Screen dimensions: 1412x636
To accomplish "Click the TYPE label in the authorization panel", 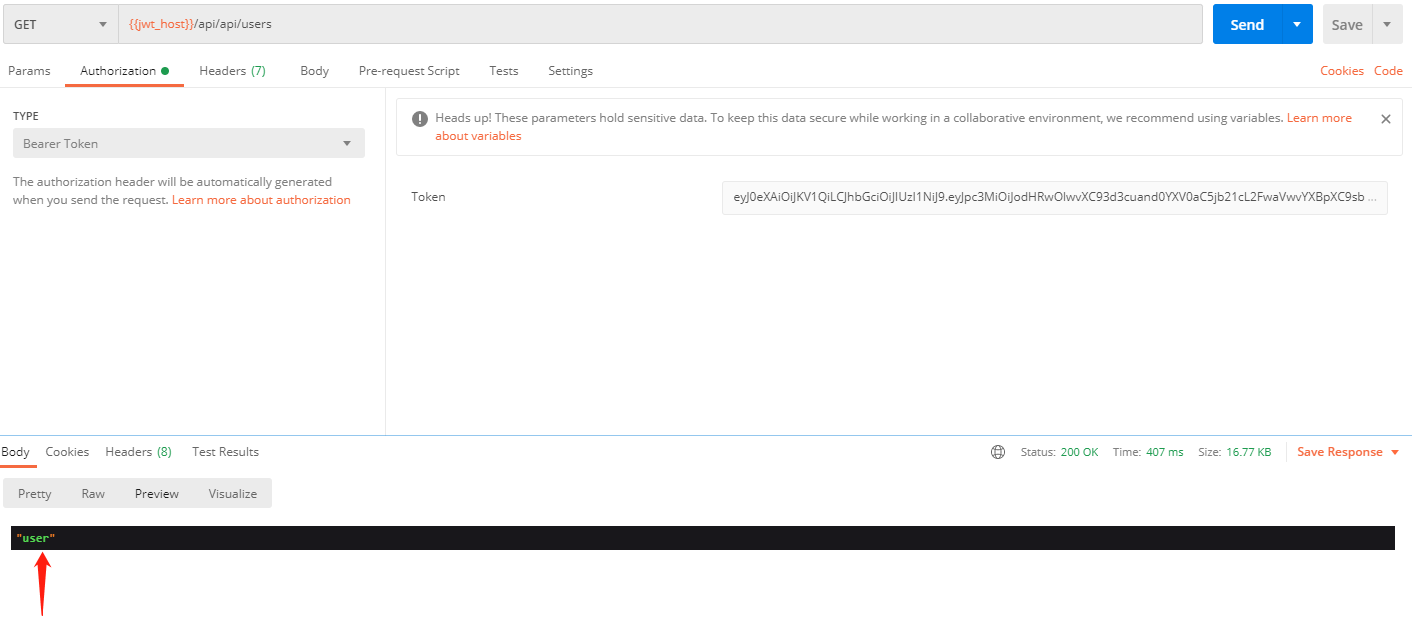I will [26, 116].
